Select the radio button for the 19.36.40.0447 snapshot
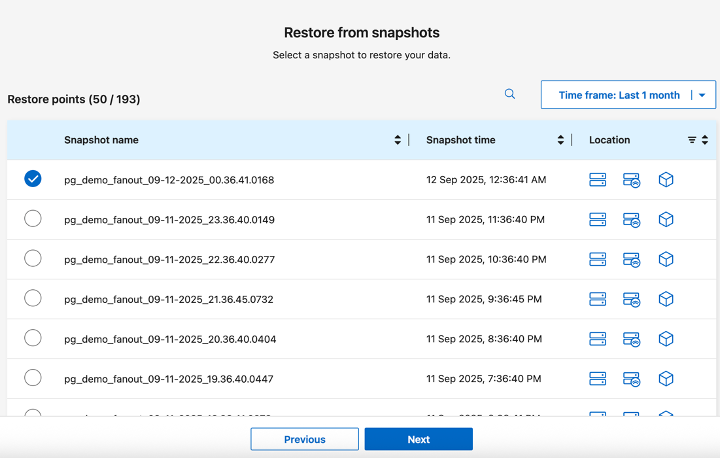720x458 pixels. 33,378
